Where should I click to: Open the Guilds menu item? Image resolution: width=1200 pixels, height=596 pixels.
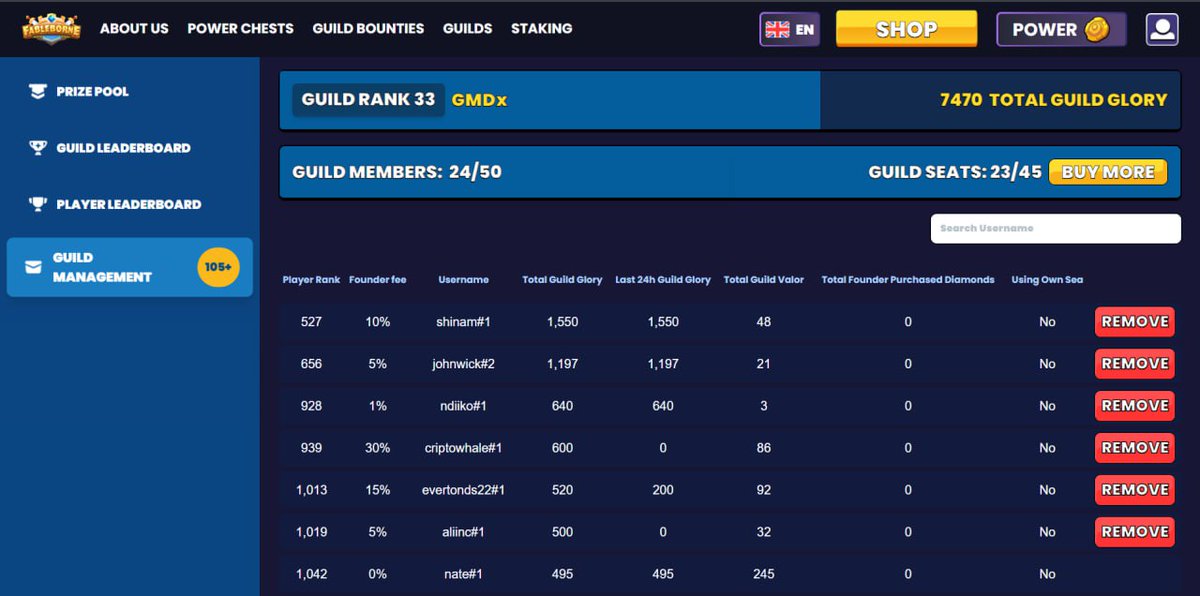coord(467,29)
